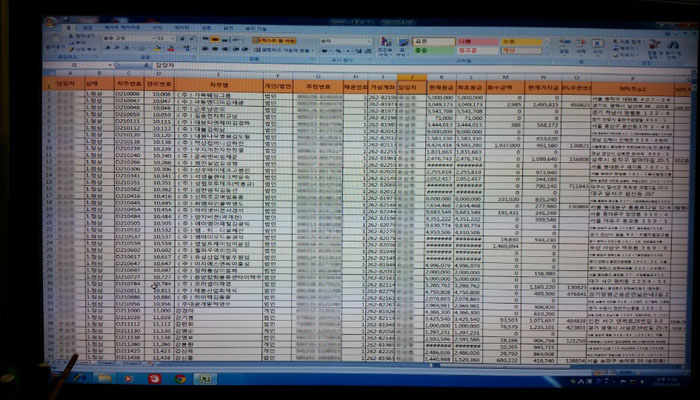The image size is (700, 400).
Task: Click the yellow Fill Color bucket icon
Action: coord(157,48)
